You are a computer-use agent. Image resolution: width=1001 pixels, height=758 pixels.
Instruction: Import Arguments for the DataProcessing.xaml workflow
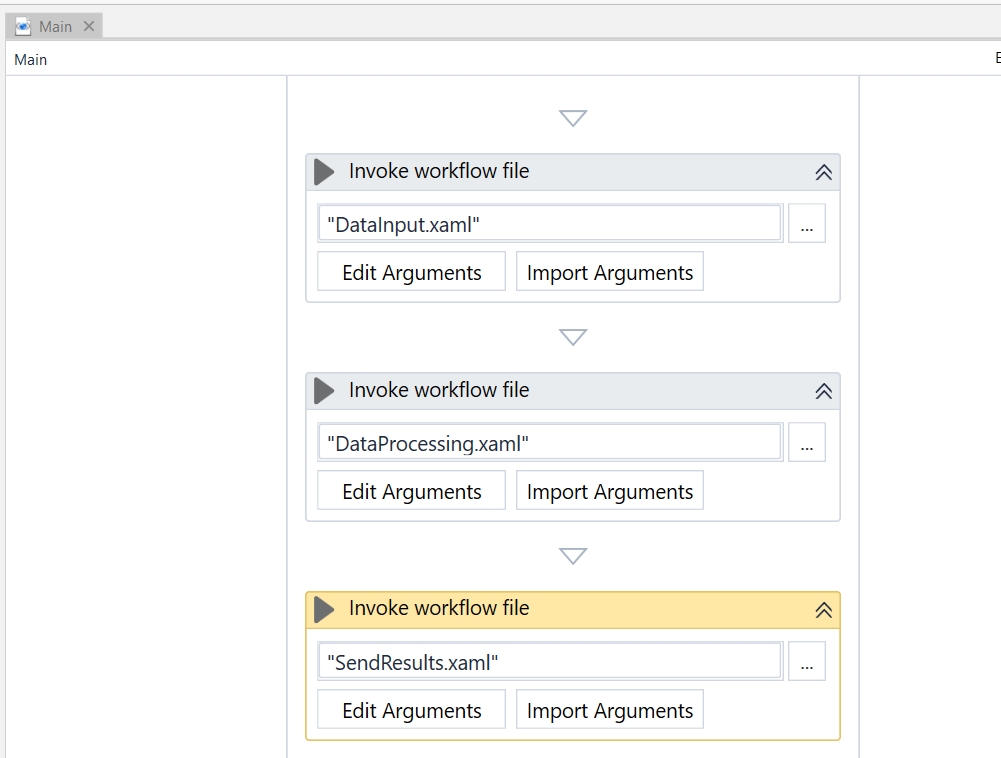click(609, 492)
